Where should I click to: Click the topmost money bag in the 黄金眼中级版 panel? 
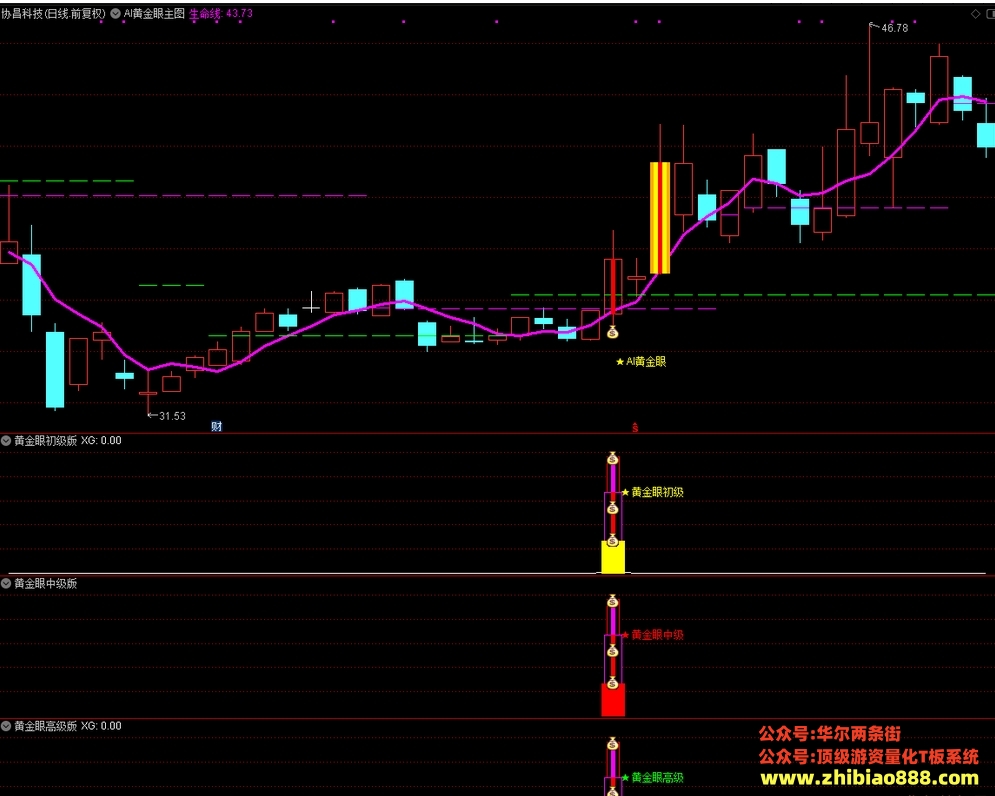click(x=612, y=600)
